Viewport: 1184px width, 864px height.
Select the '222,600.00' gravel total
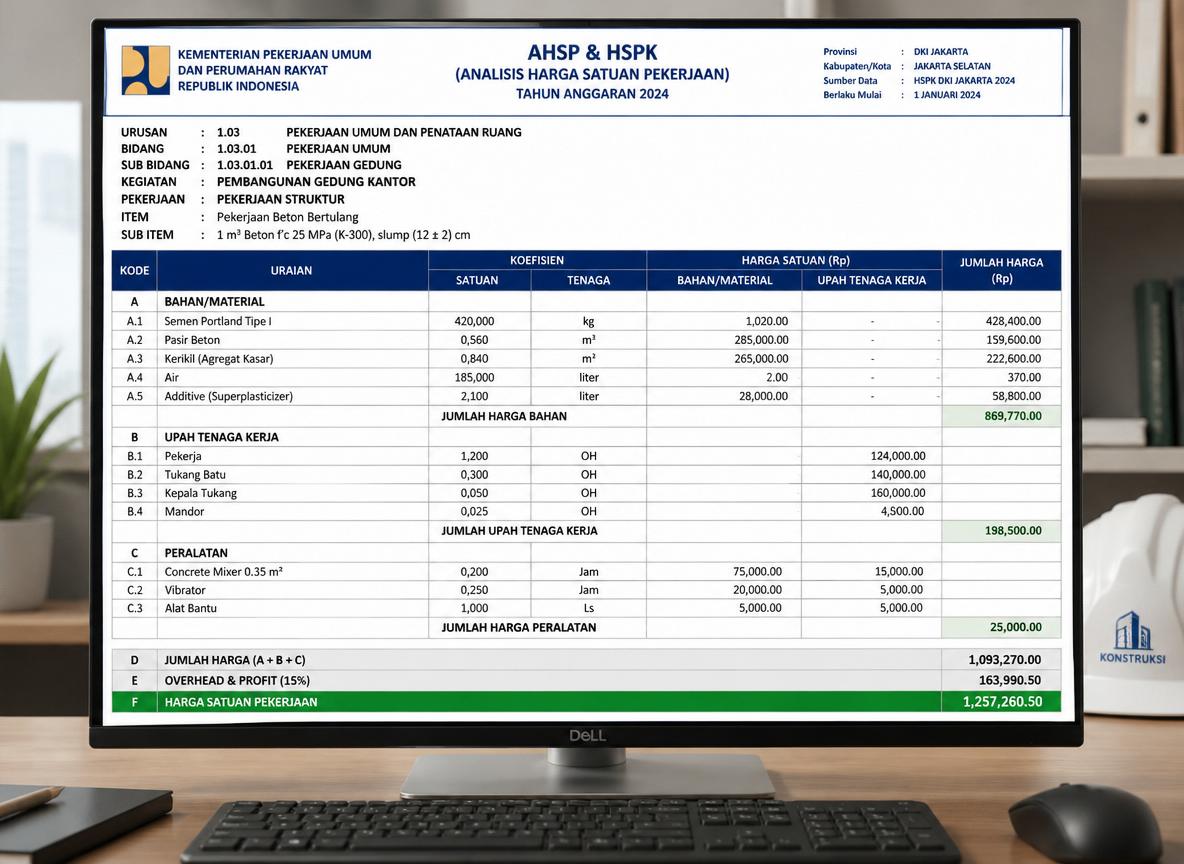pyautogui.click(x=1013, y=359)
